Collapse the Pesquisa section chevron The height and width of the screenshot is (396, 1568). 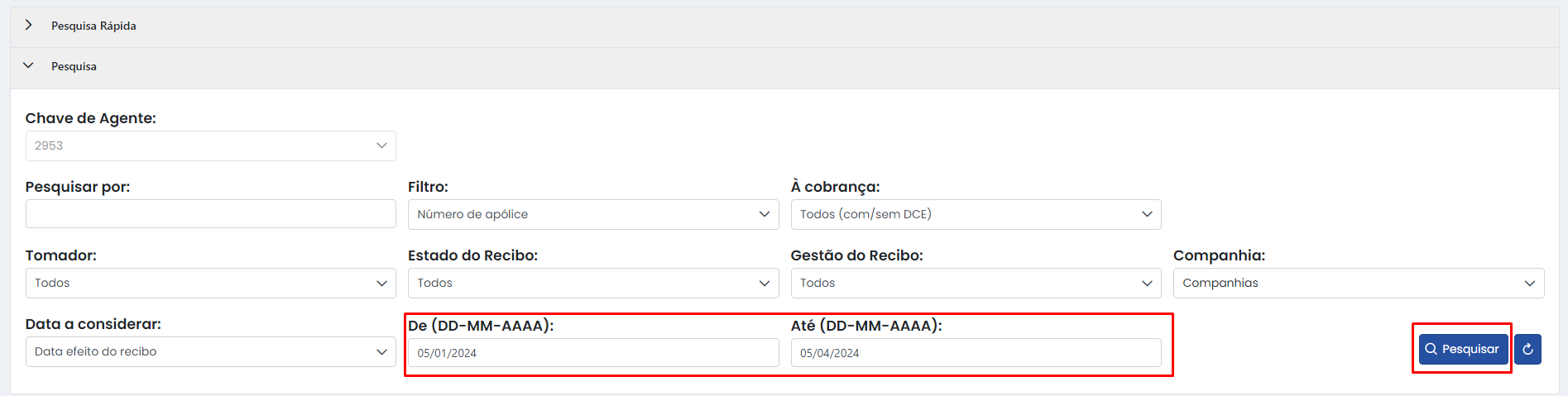click(x=29, y=66)
